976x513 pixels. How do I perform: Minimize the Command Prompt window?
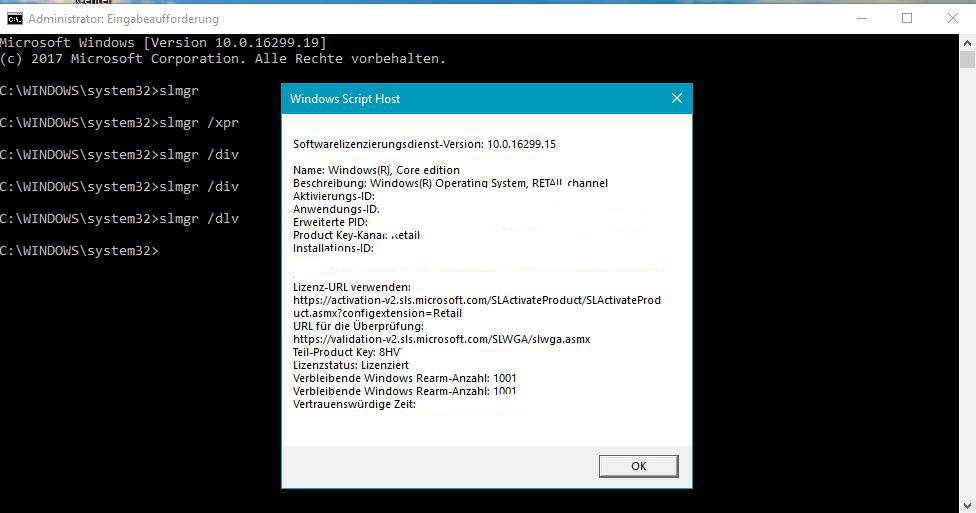861,19
